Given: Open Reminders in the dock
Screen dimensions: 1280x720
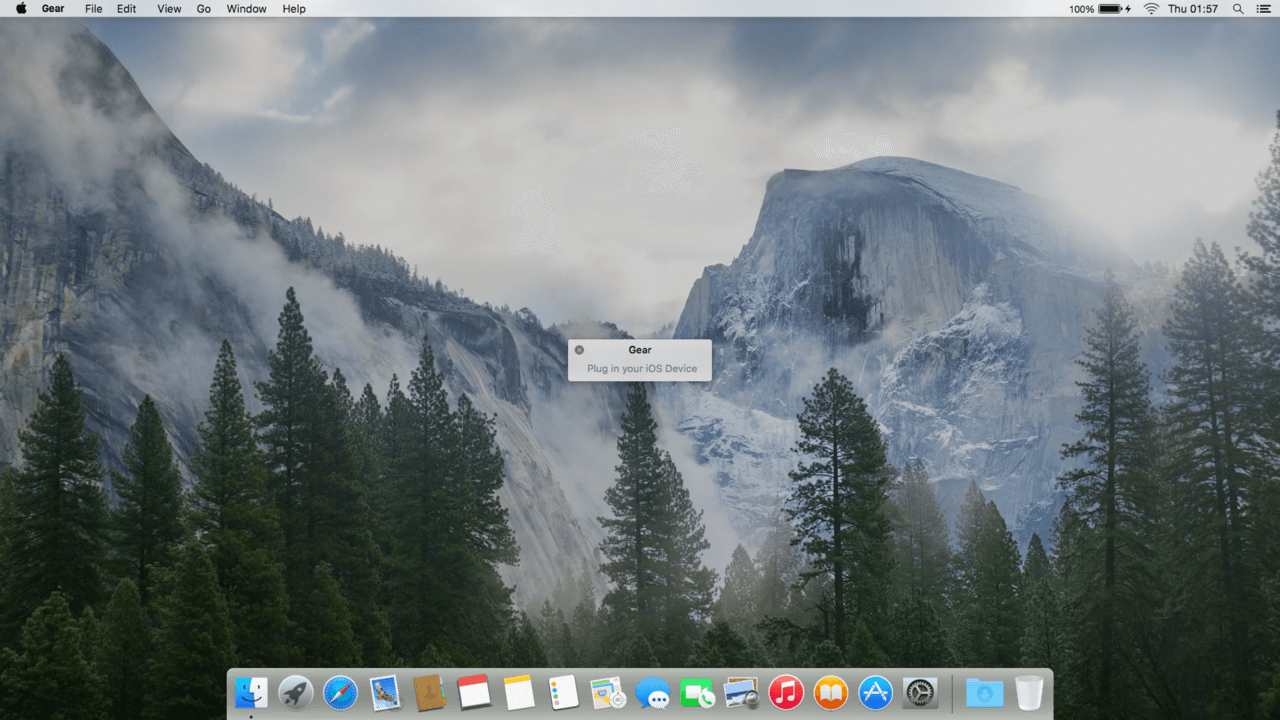Looking at the screenshot, I should [564, 692].
